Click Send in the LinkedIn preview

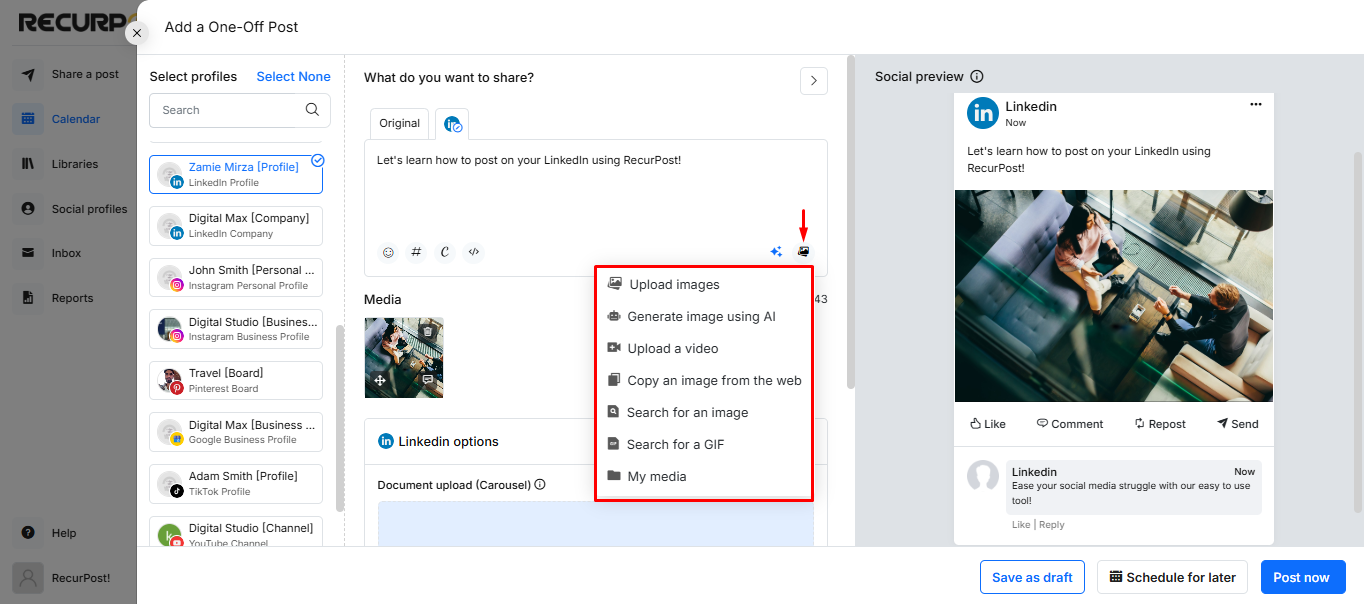1238,424
